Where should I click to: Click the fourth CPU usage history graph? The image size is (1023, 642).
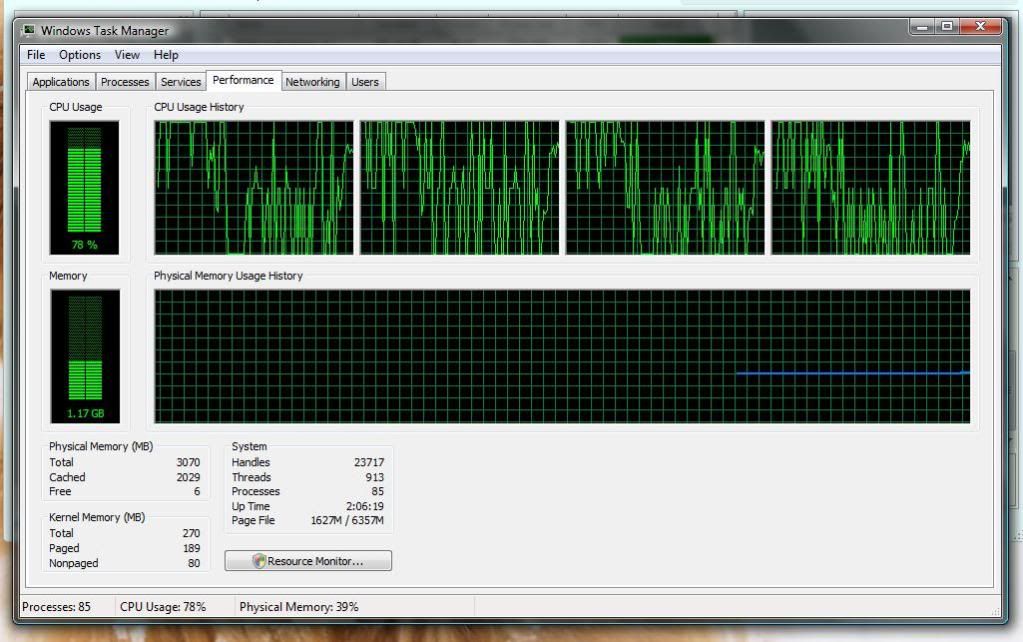click(x=871, y=187)
